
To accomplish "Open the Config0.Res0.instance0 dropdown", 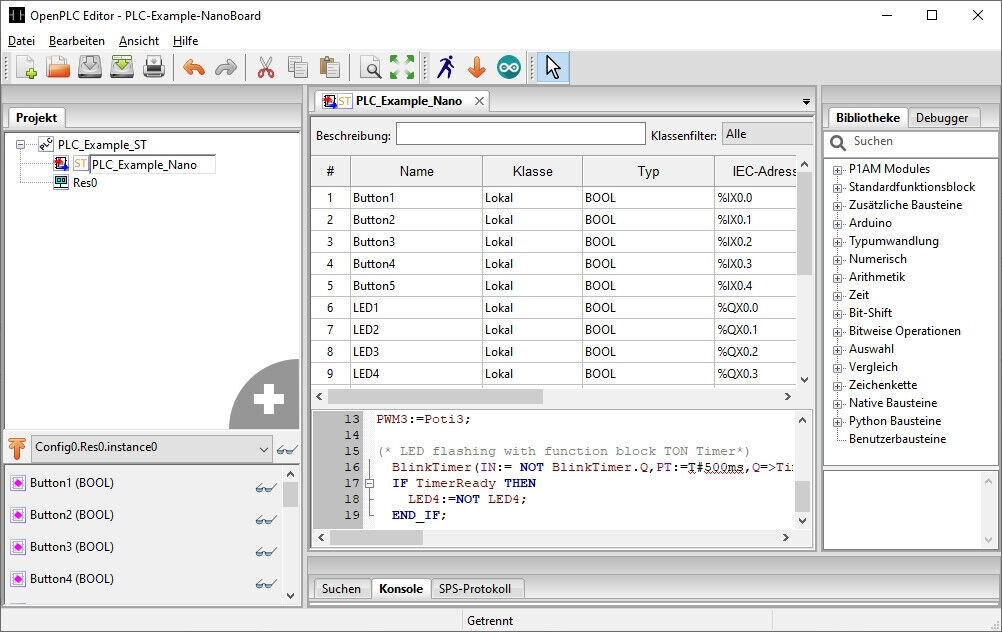I will pyautogui.click(x=263, y=449).
